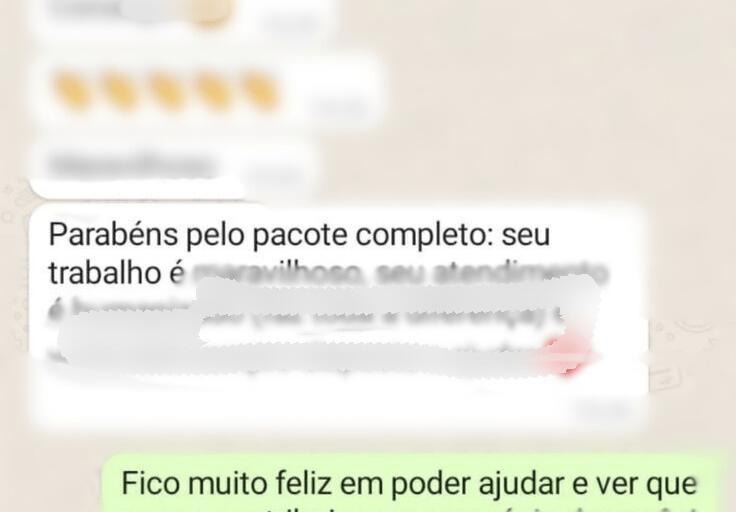Select the 'Parabéns pelo pacote completo' text line

[x=299, y=234]
